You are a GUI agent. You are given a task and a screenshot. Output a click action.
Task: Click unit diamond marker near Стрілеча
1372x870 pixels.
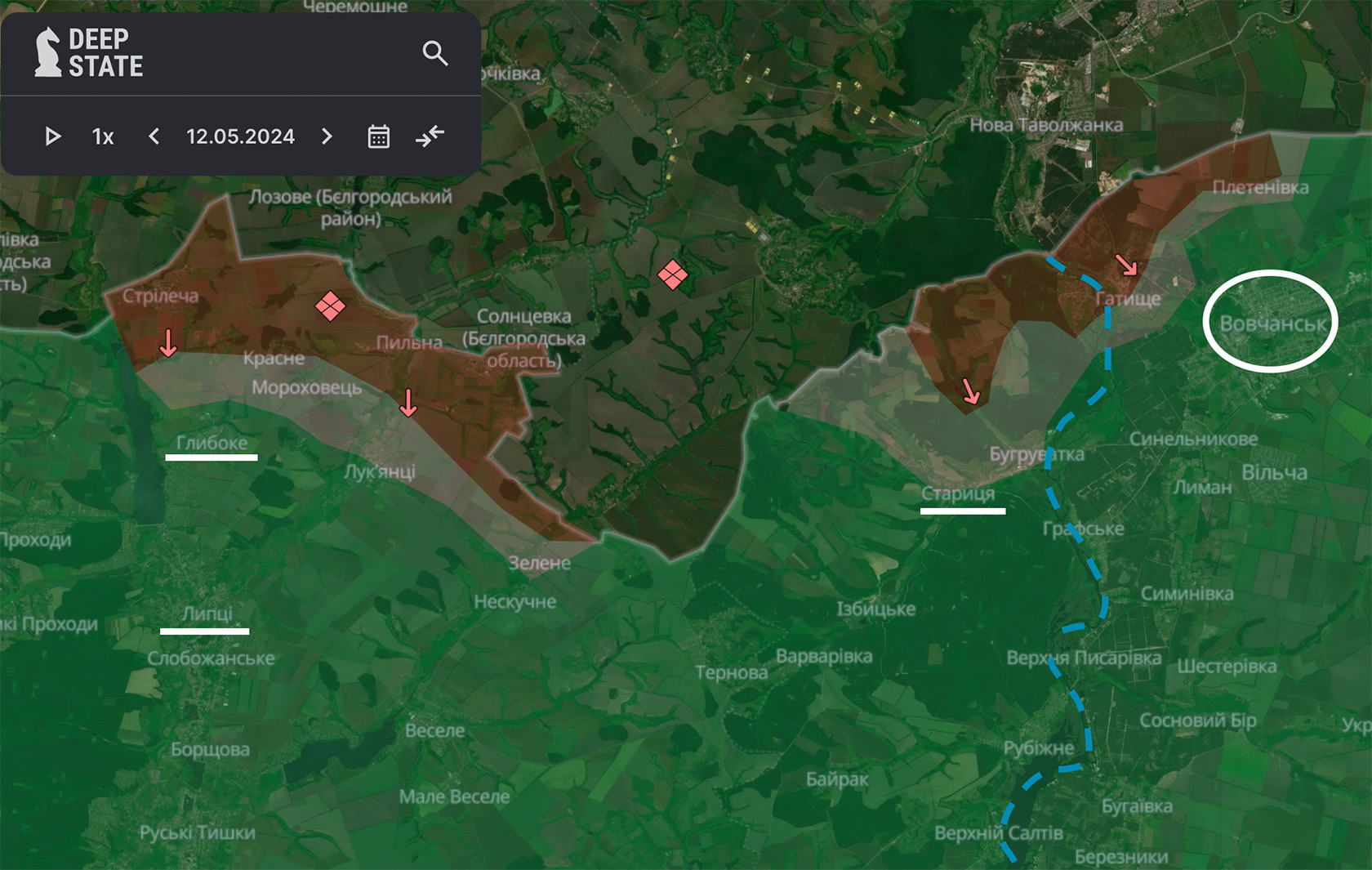(330, 306)
